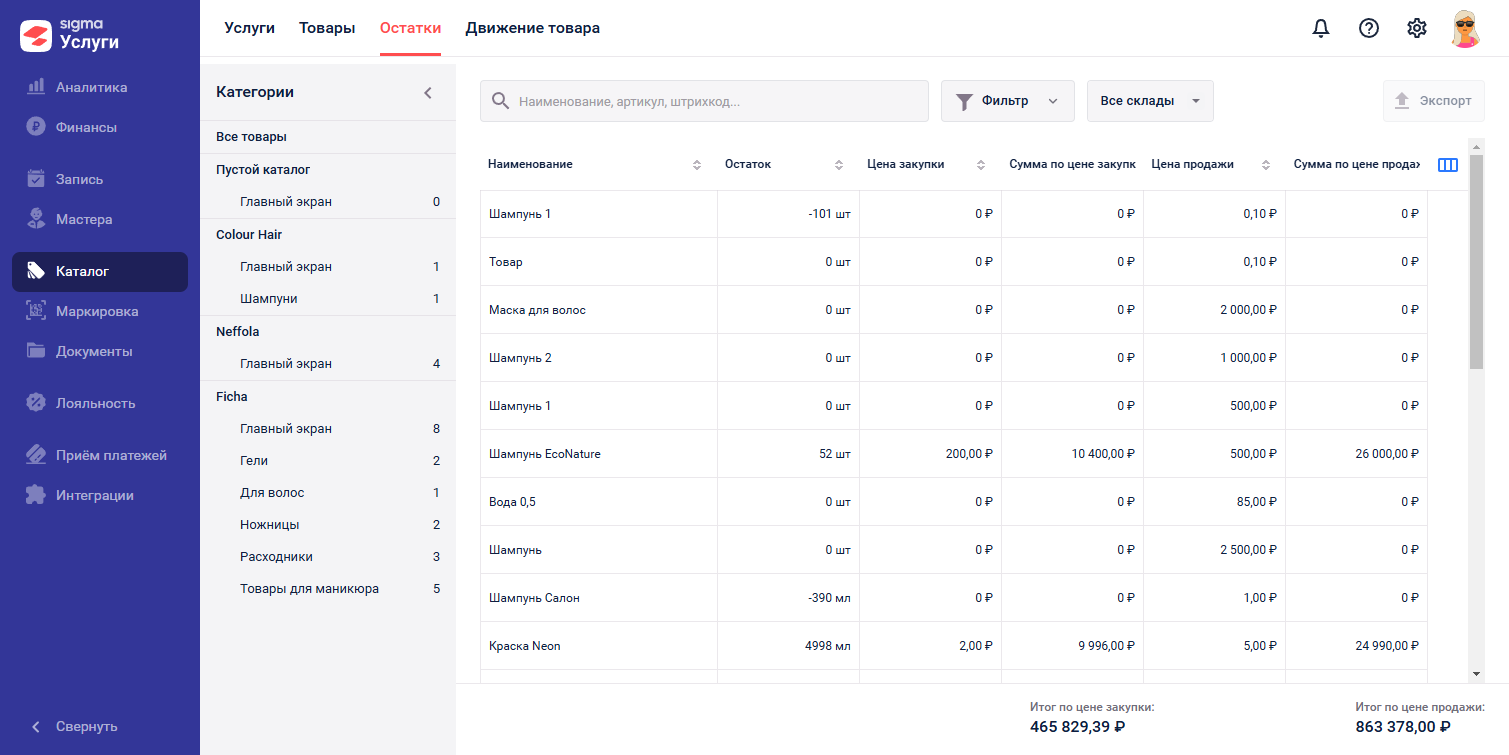Open the Все склады dropdown
The width and height of the screenshot is (1509, 755).
(1150, 101)
